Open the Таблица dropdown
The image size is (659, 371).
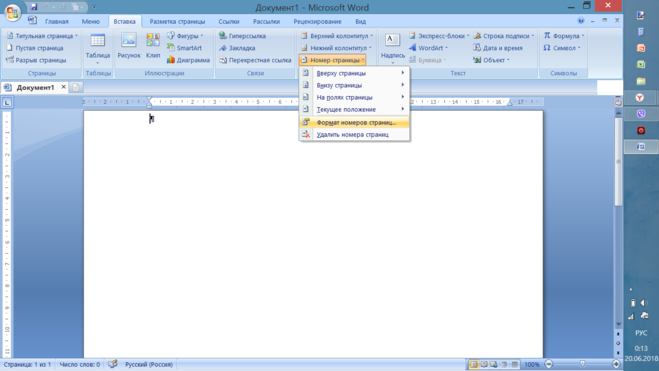(x=98, y=48)
